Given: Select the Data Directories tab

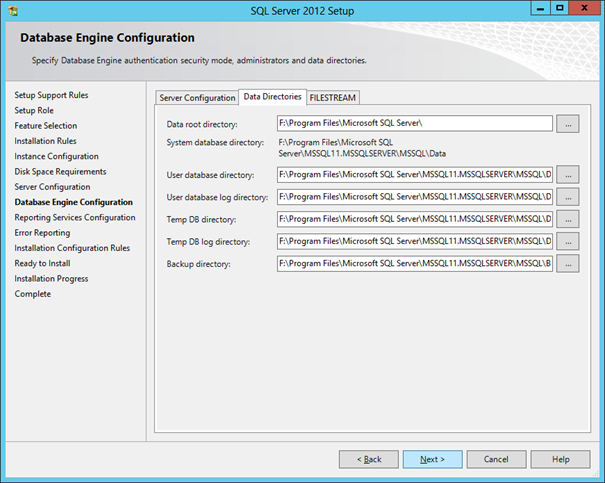Looking at the screenshot, I should click(x=272, y=97).
